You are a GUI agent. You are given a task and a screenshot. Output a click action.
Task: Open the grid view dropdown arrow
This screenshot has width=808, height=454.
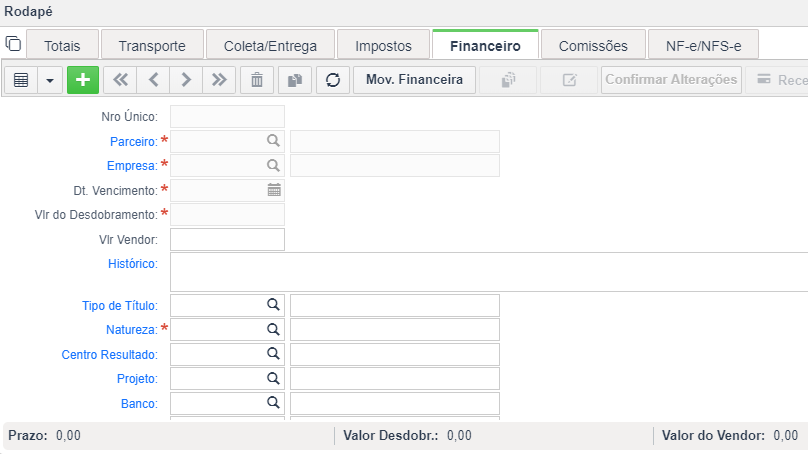tap(50, 80)
